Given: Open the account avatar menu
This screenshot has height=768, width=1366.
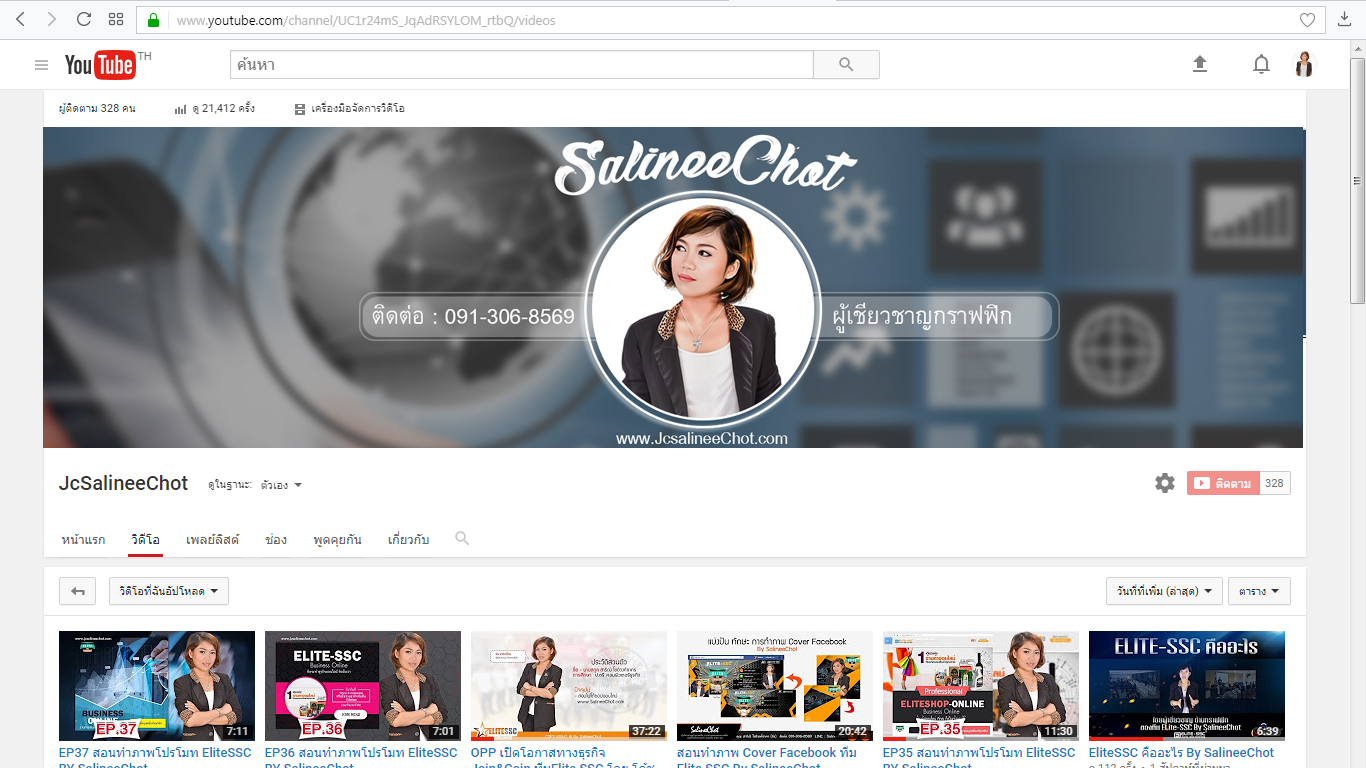Looking at the screenshot, I should pyautogui.click(x=1304, y=64).
